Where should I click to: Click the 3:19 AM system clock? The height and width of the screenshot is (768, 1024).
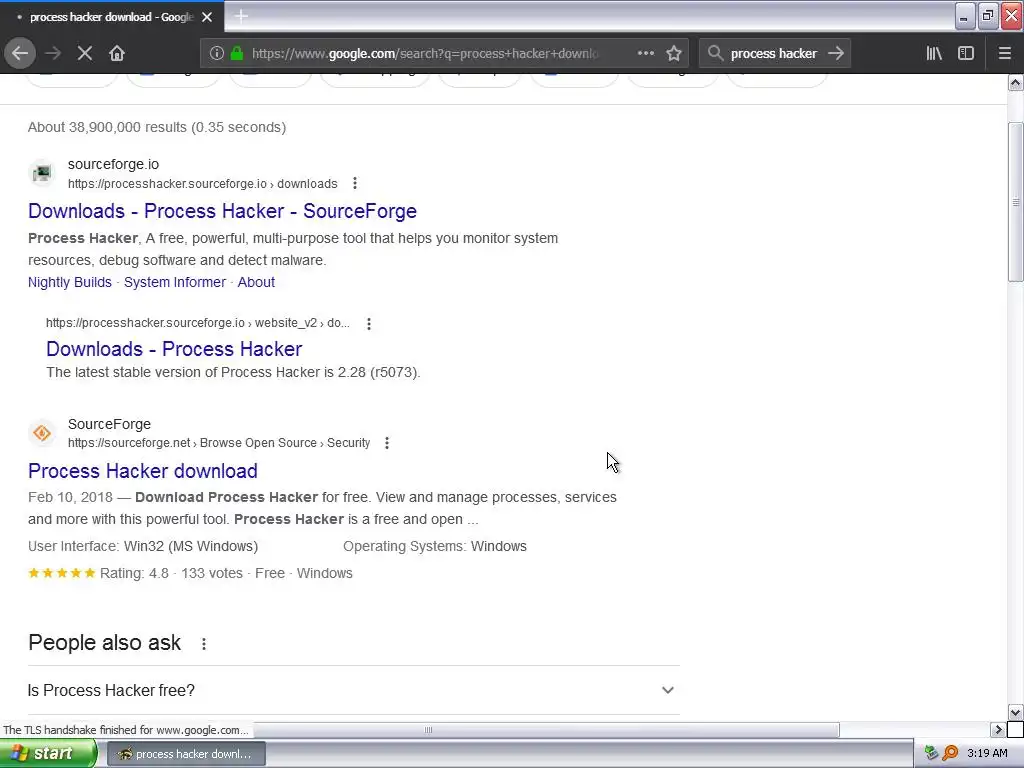(987, 753)
